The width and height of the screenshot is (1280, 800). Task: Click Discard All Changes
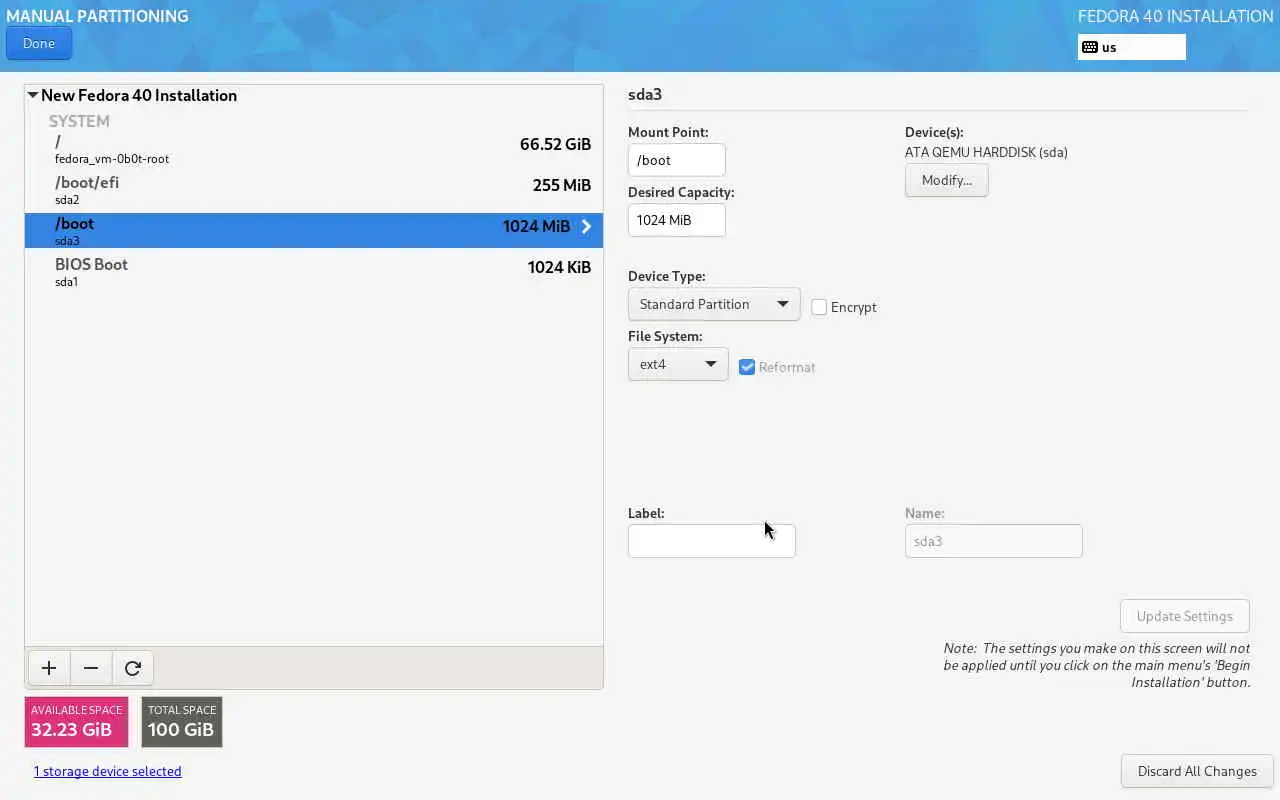pos(1197,771)
